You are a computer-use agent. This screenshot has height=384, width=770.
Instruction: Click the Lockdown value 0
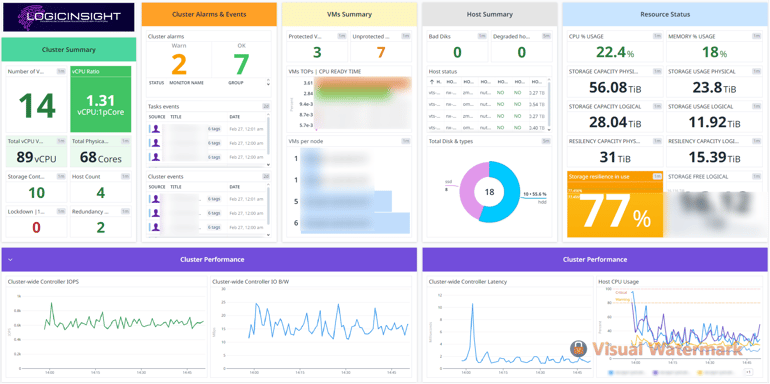[36, 227]
